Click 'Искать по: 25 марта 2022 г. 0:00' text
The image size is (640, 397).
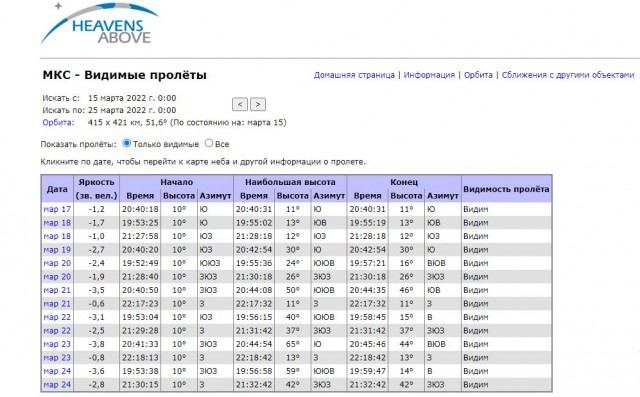pyautogui.click(x=109, y=110)
